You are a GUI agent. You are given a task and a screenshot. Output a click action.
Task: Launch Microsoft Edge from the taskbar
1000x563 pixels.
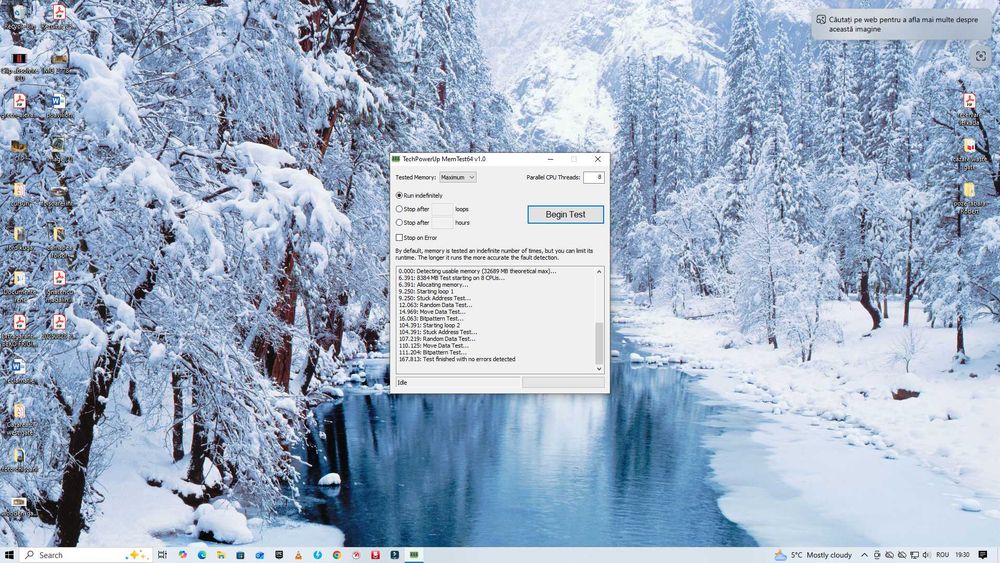202,555
